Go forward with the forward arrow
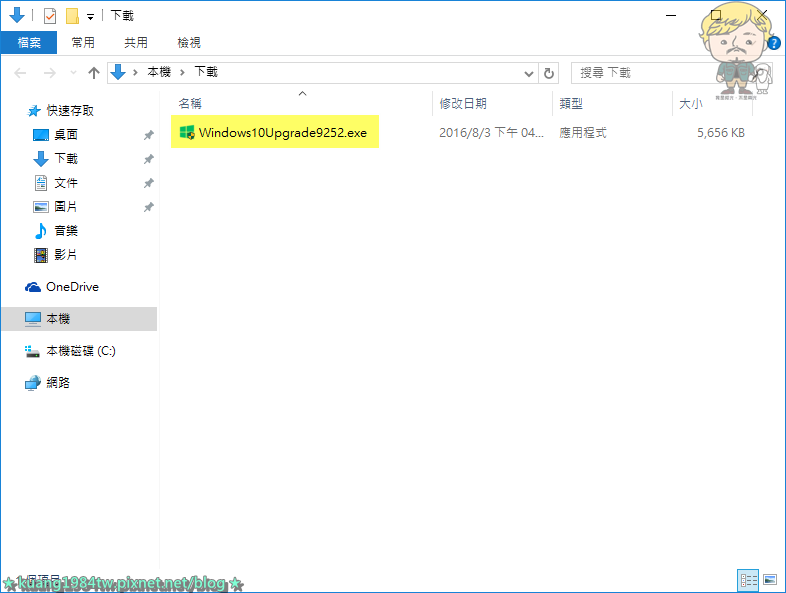Screen dimensions: 786x593 pos(50,73)
